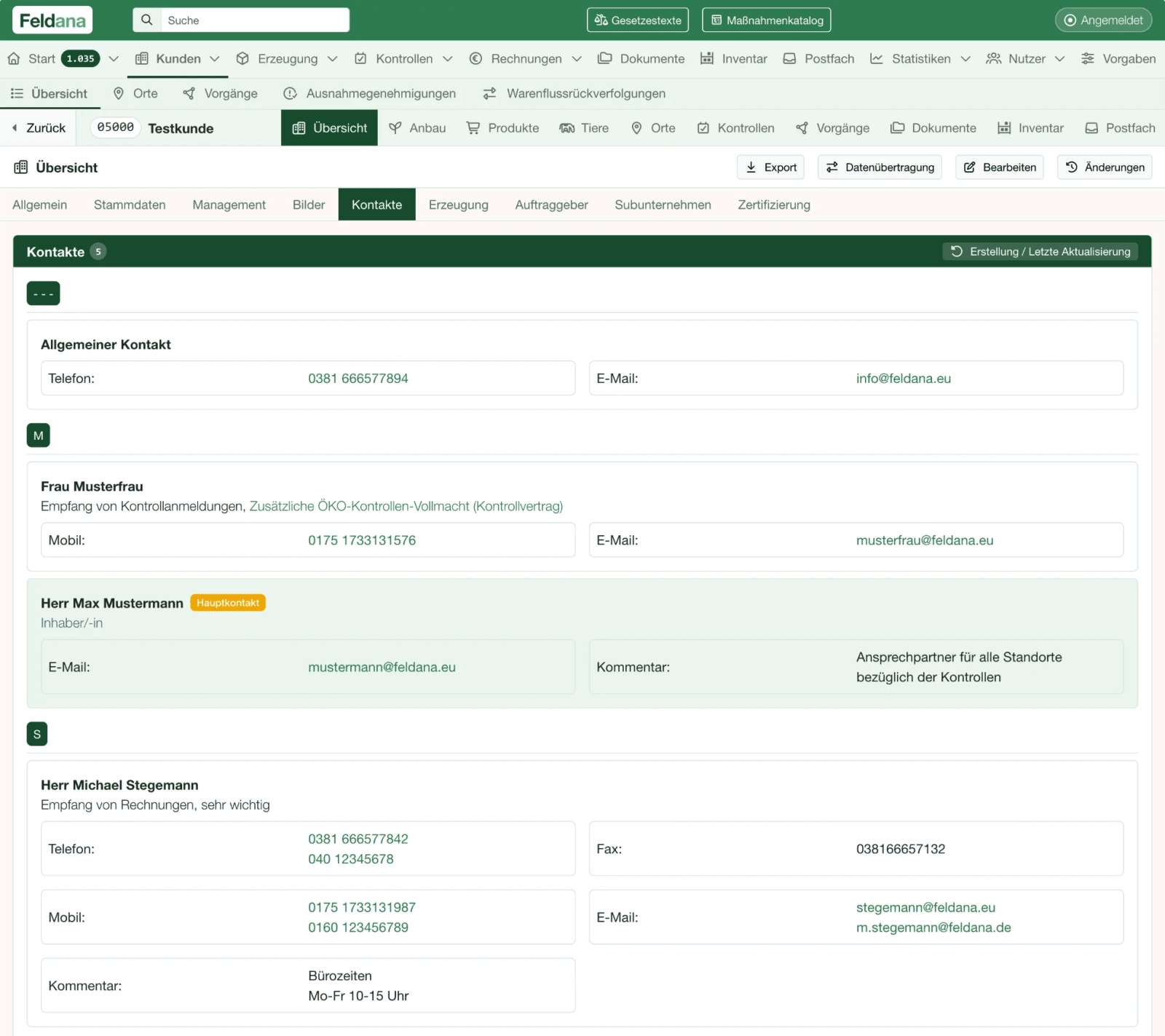Switch to the Stammdaten tab
Screen dimensions: 1165x1036
pos(130,205)
